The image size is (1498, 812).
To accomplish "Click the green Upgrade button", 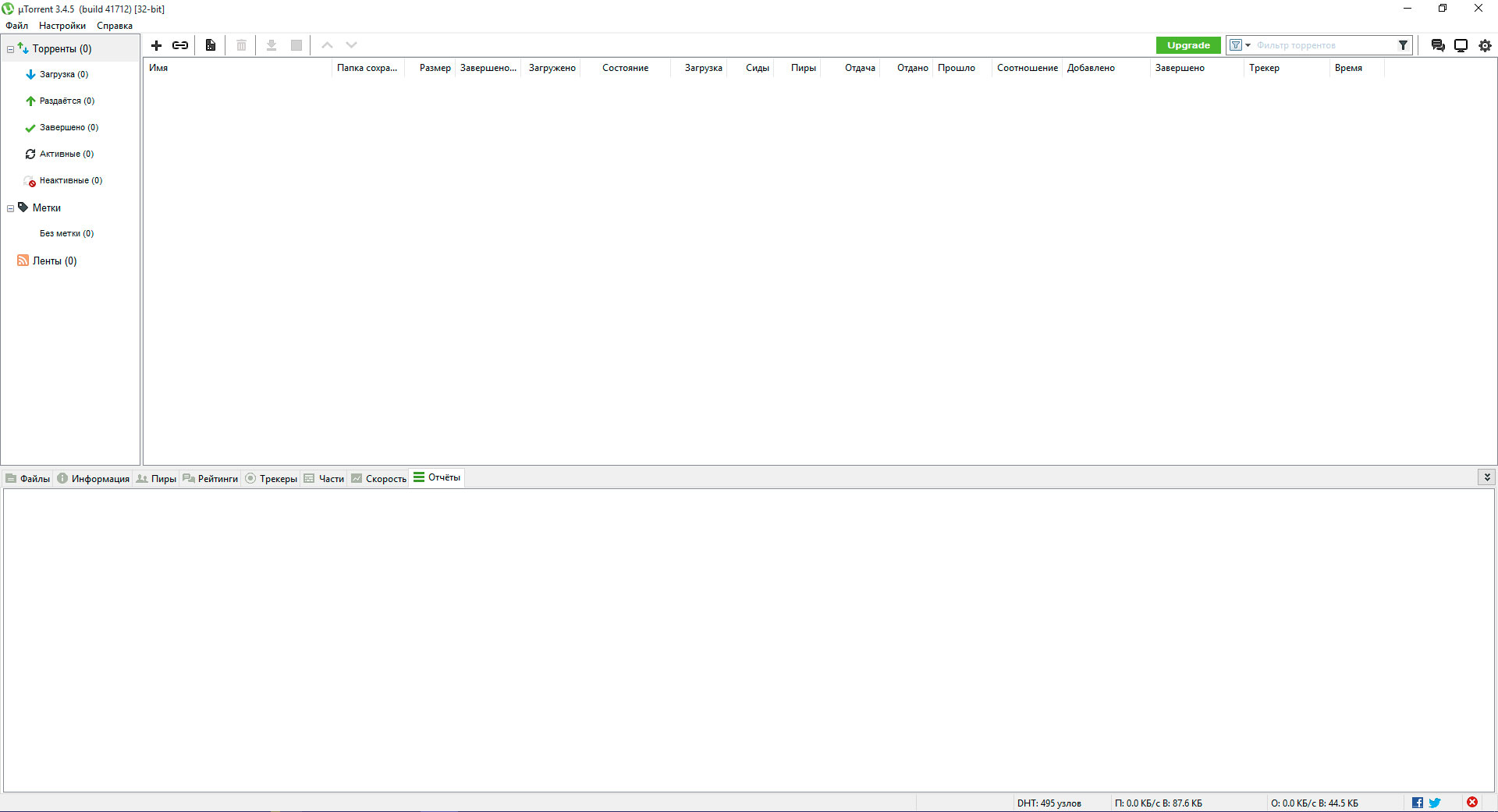I will [x=1187, y=45].
